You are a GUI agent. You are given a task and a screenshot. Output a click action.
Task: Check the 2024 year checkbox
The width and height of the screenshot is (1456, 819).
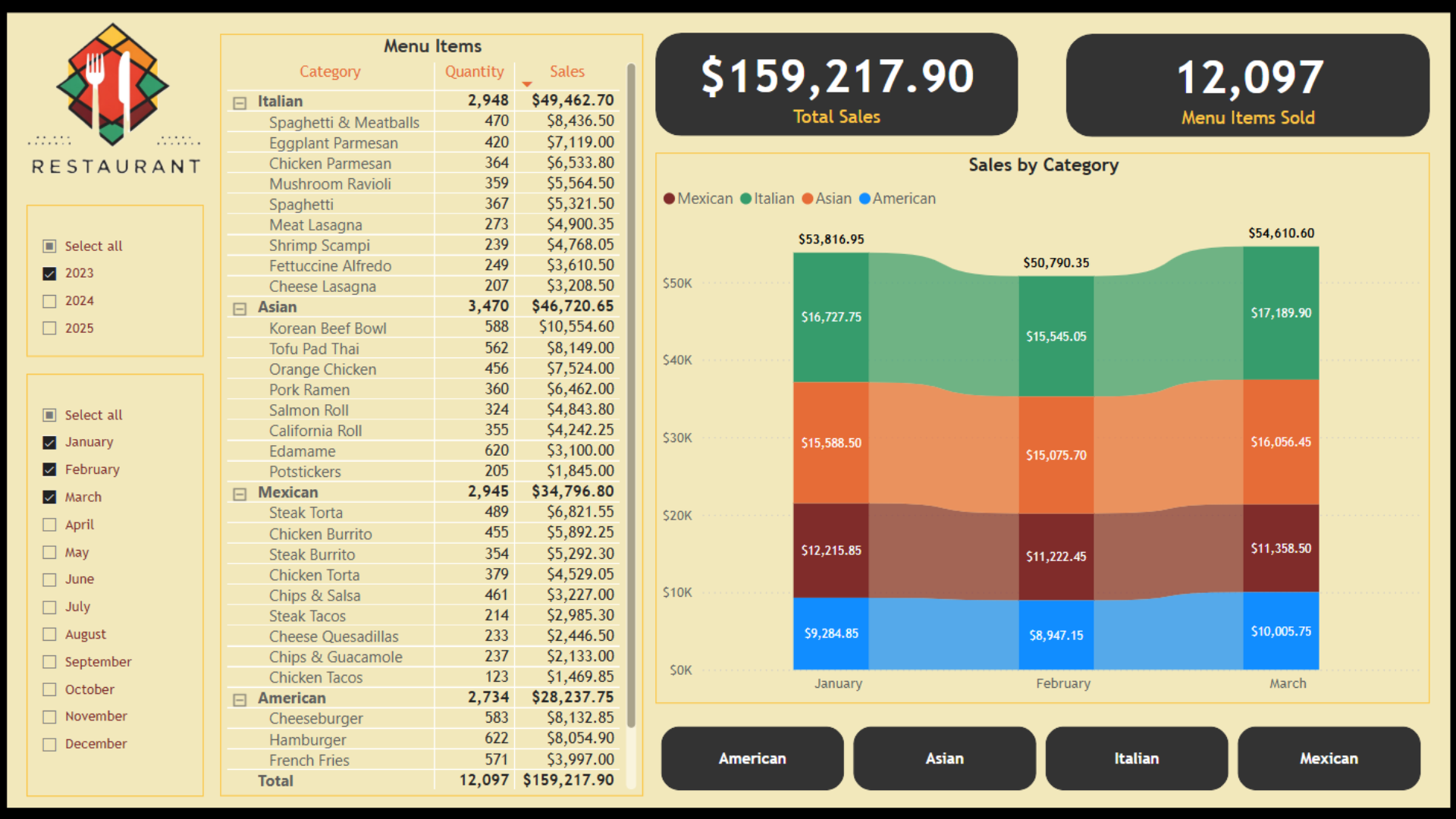[x=50, y=301]
